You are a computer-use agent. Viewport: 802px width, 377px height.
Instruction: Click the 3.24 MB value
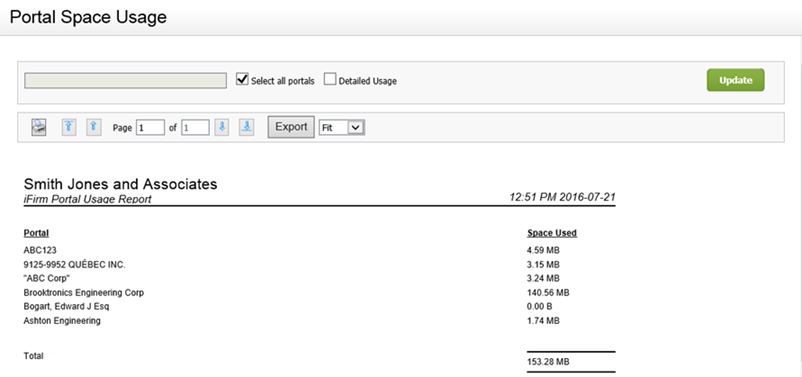tap(543, 279)
